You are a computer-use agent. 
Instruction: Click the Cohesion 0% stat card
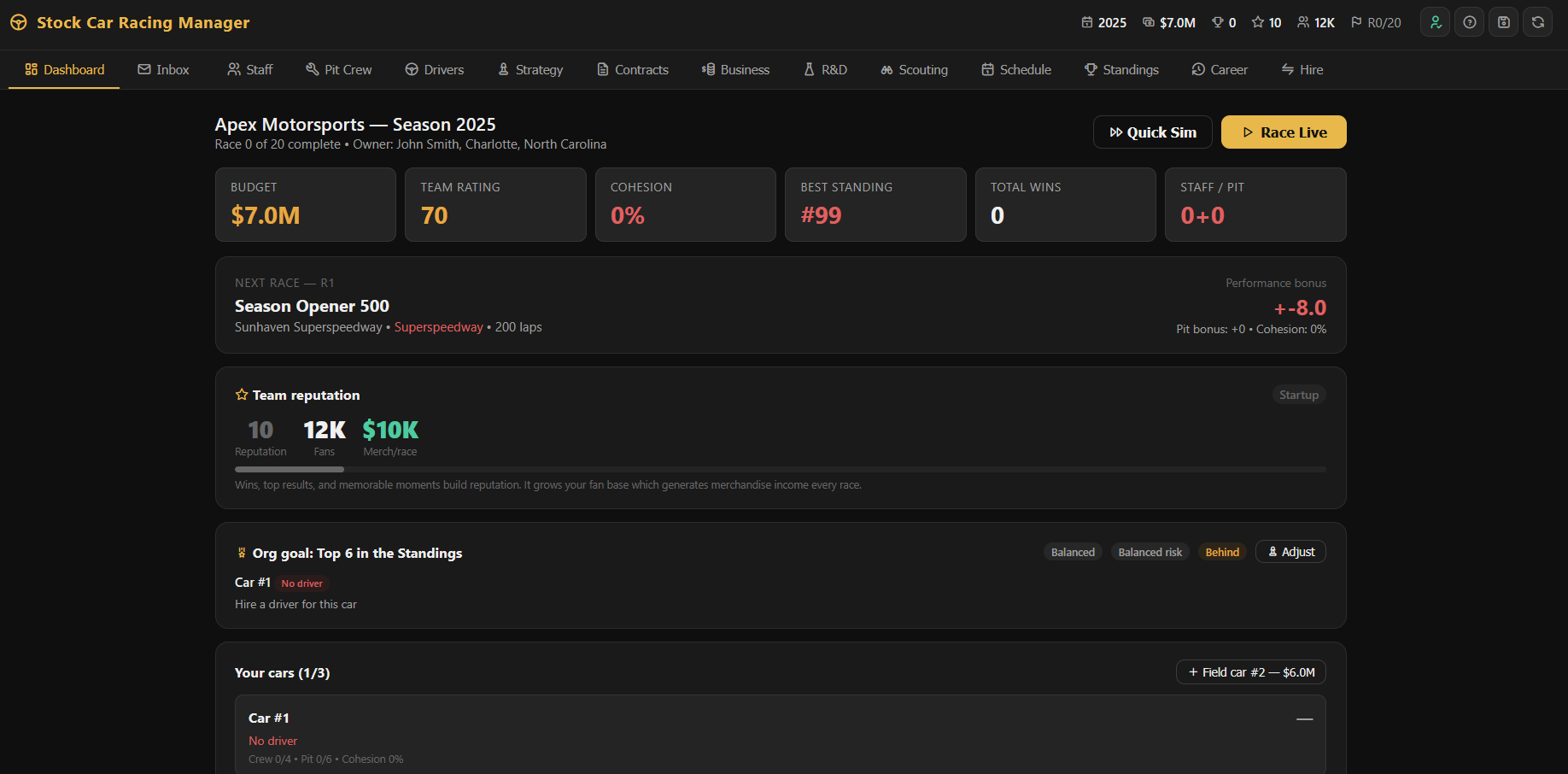tap(686, 205)
